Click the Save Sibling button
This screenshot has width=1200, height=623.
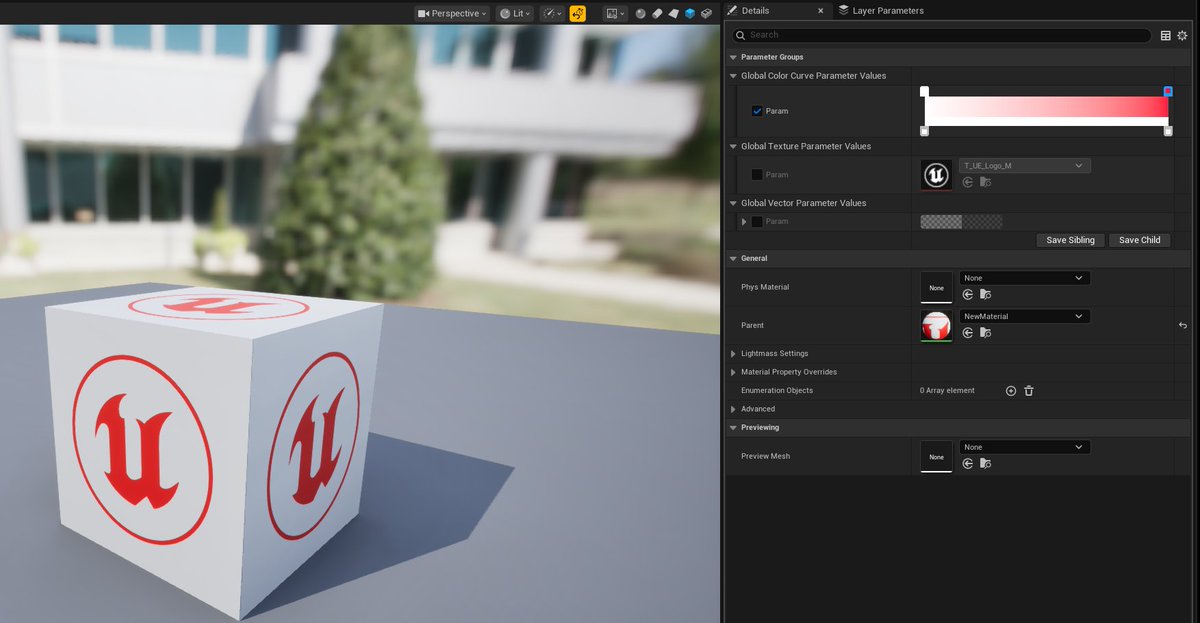pos(1070,240)
